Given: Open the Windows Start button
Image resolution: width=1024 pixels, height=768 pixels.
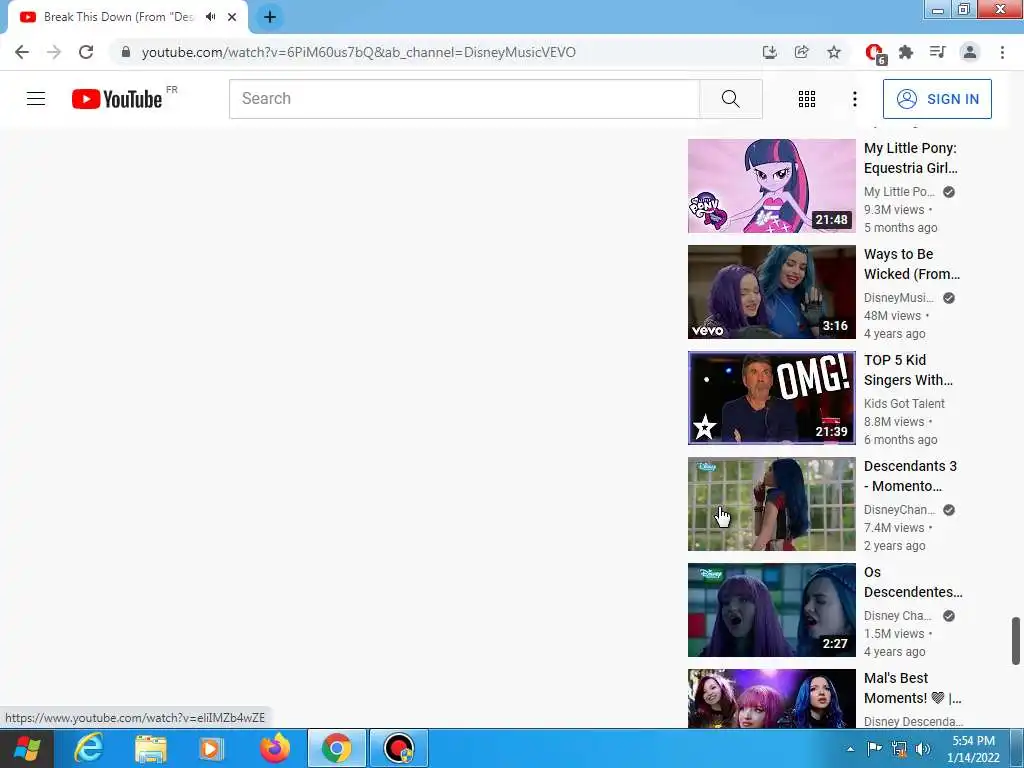Looking at the screenshot, I should (26, 748).
